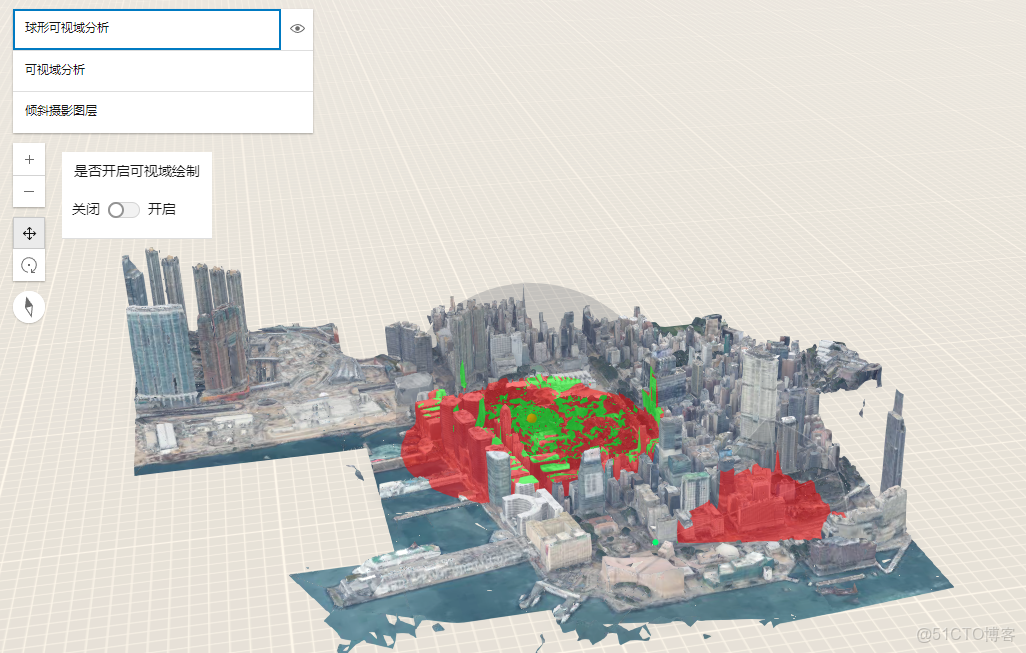This screenshot has width=1026, height=653.
Task: Click the compass to reset map orientation
Action: [29, 306]
